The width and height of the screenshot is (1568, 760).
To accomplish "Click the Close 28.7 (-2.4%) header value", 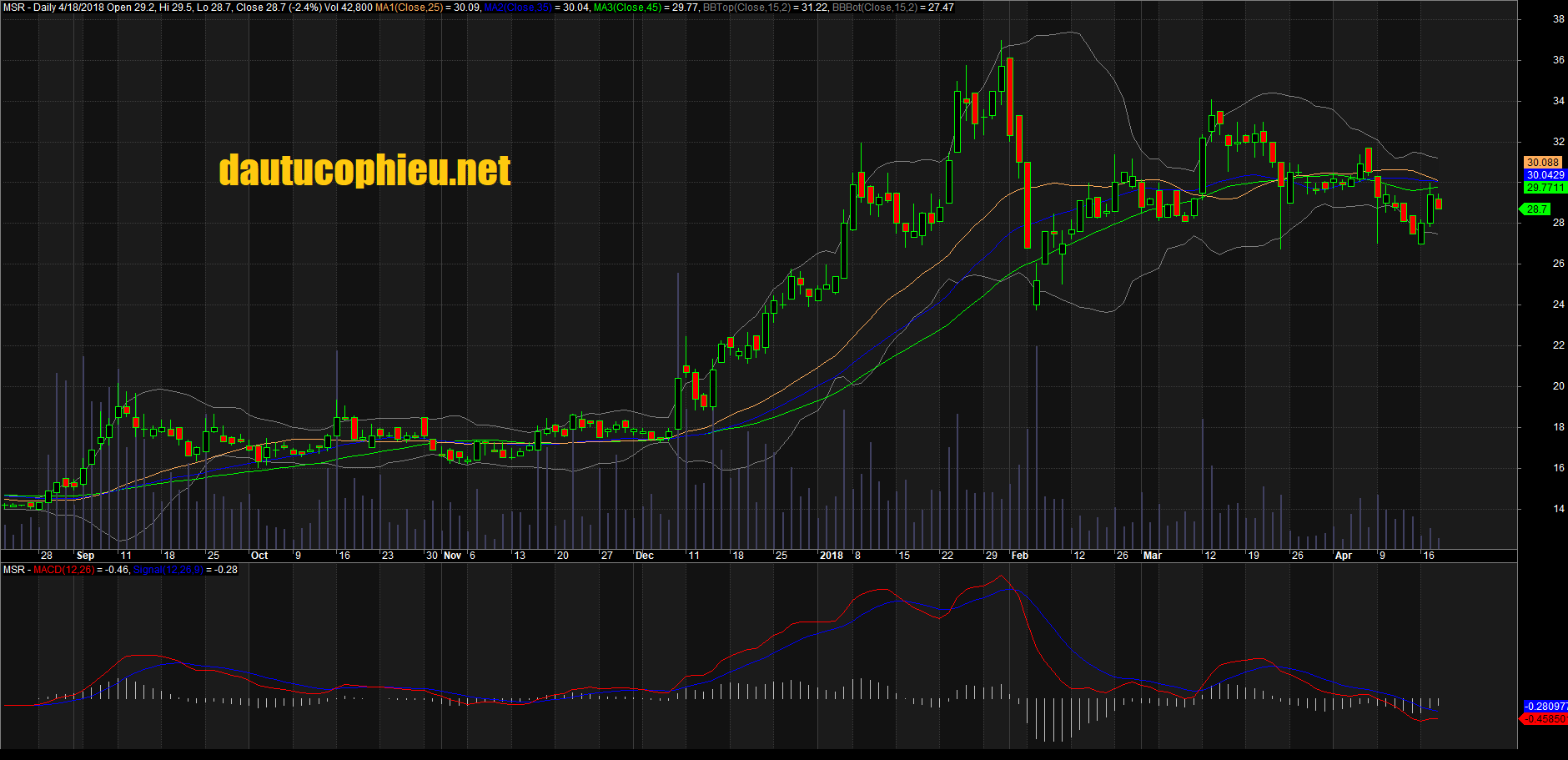I will (279, 8).
